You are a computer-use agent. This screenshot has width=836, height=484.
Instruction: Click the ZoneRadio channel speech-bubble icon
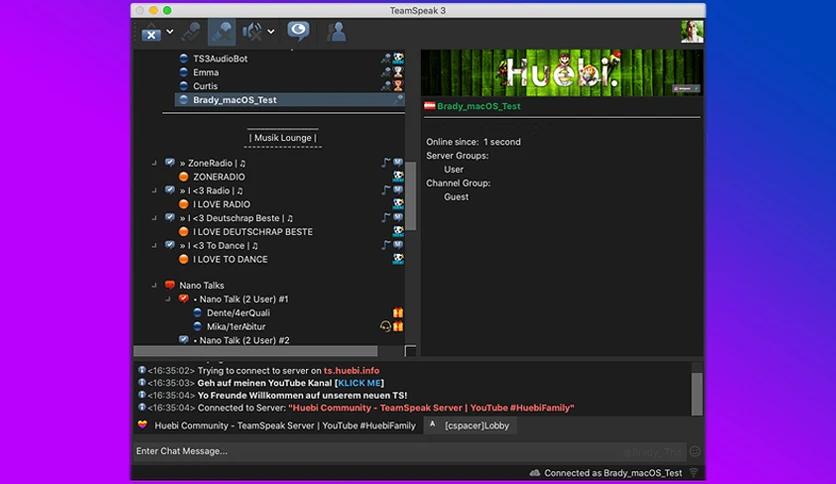(x=170, y=162)
